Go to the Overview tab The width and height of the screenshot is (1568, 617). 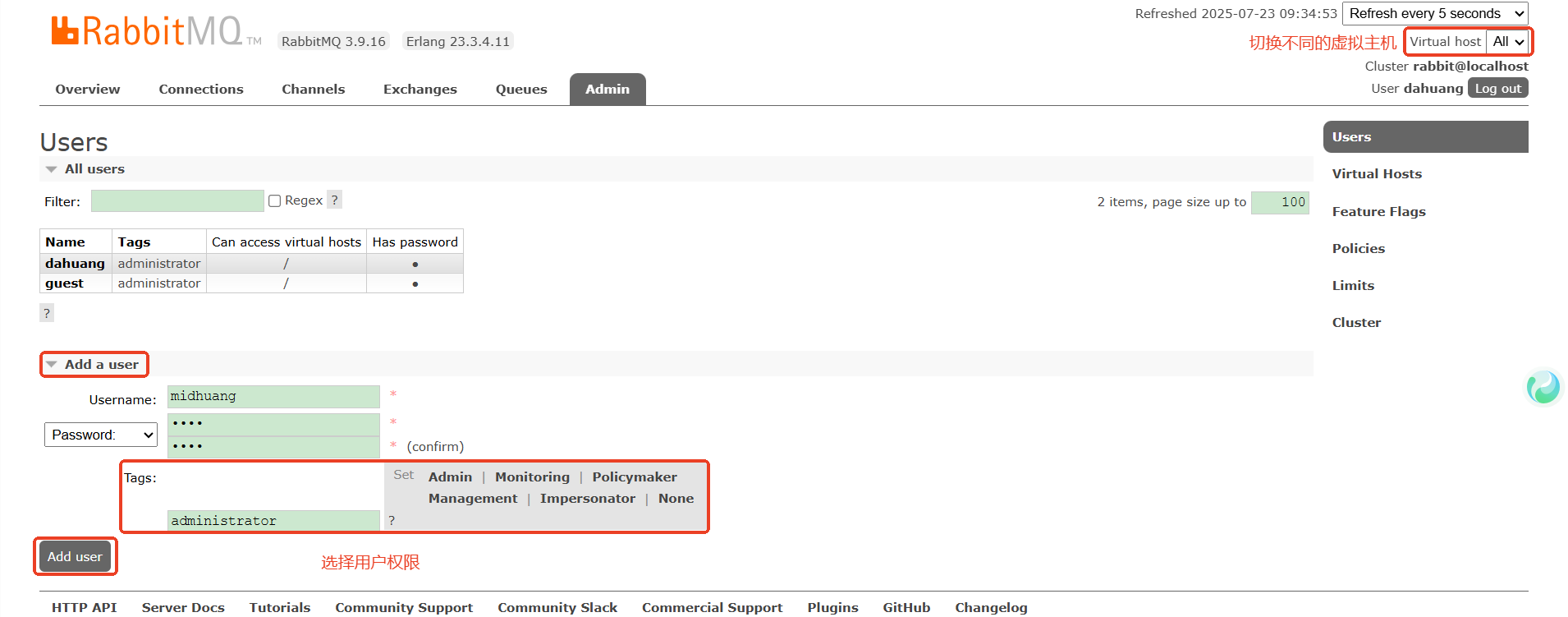[88, 89]
